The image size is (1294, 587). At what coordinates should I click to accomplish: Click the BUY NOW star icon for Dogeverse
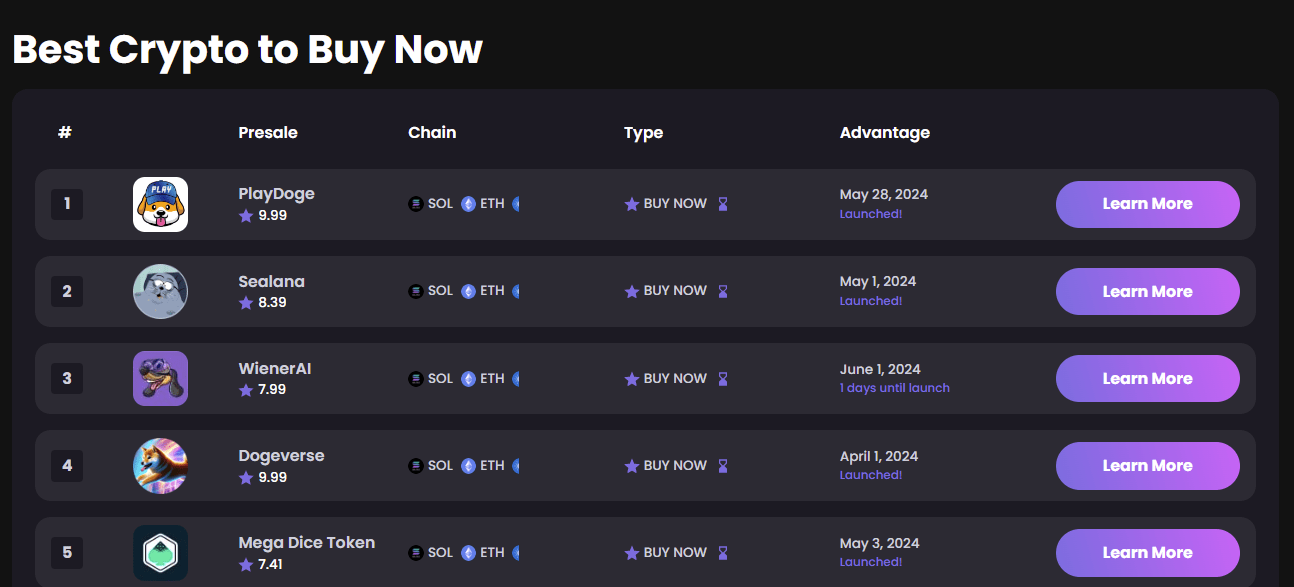pyautogui.click(x=631, y=466)
